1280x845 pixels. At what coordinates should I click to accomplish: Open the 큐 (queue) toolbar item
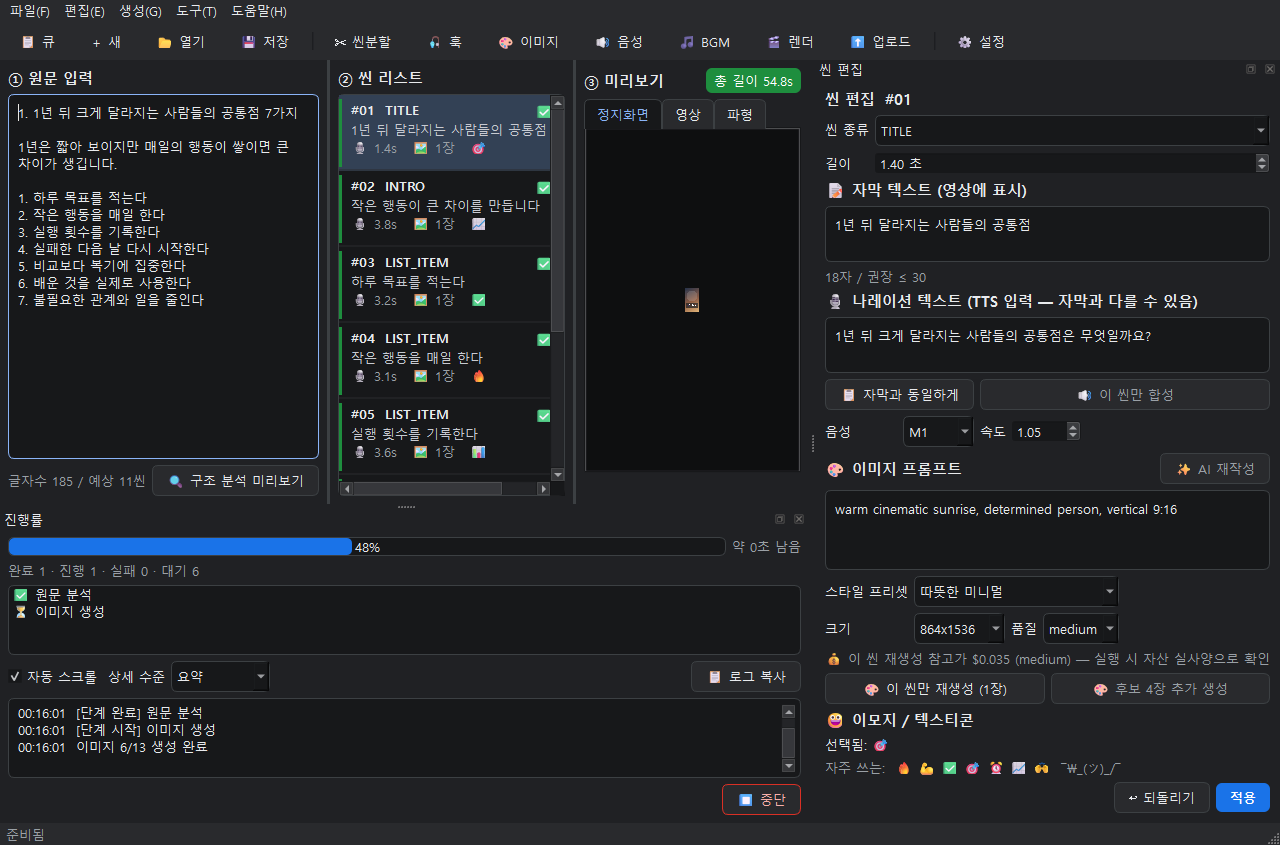[x=38, y=42]
